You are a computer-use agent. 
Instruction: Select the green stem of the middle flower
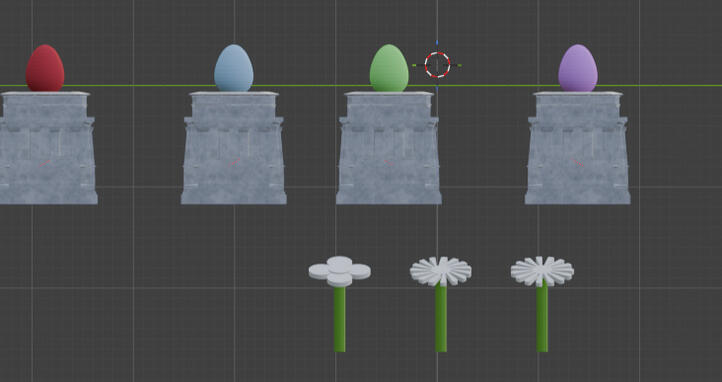[441, 318]
